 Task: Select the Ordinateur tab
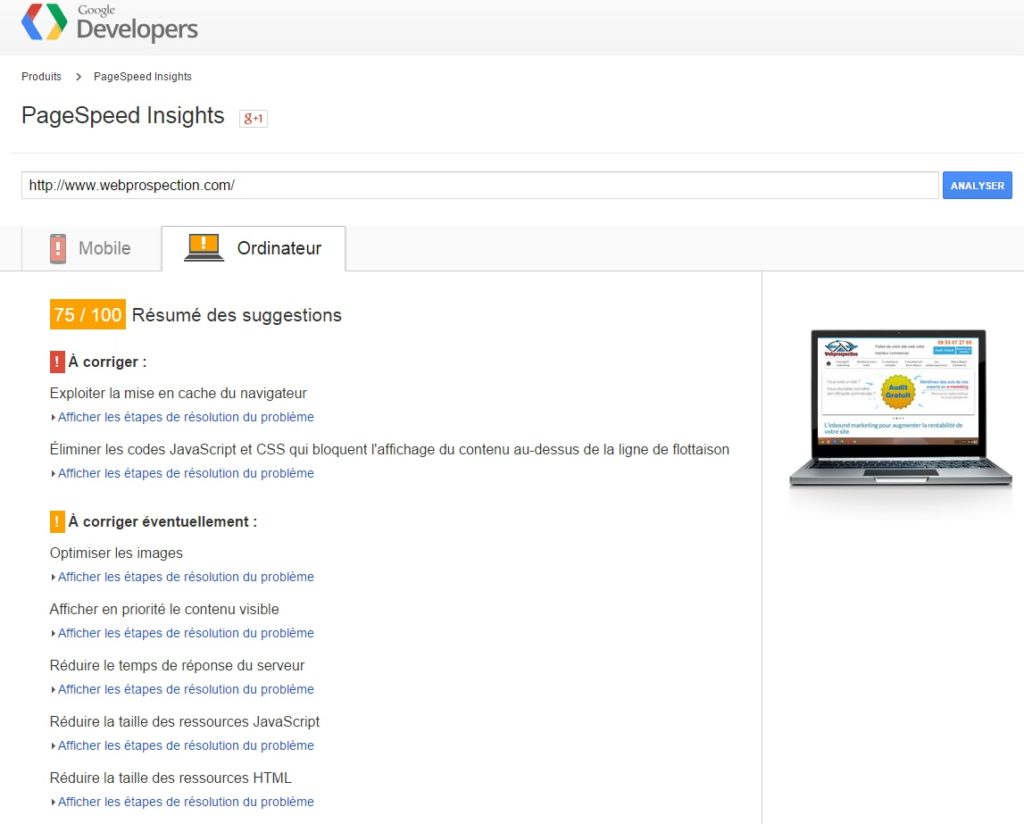[253, 248]
